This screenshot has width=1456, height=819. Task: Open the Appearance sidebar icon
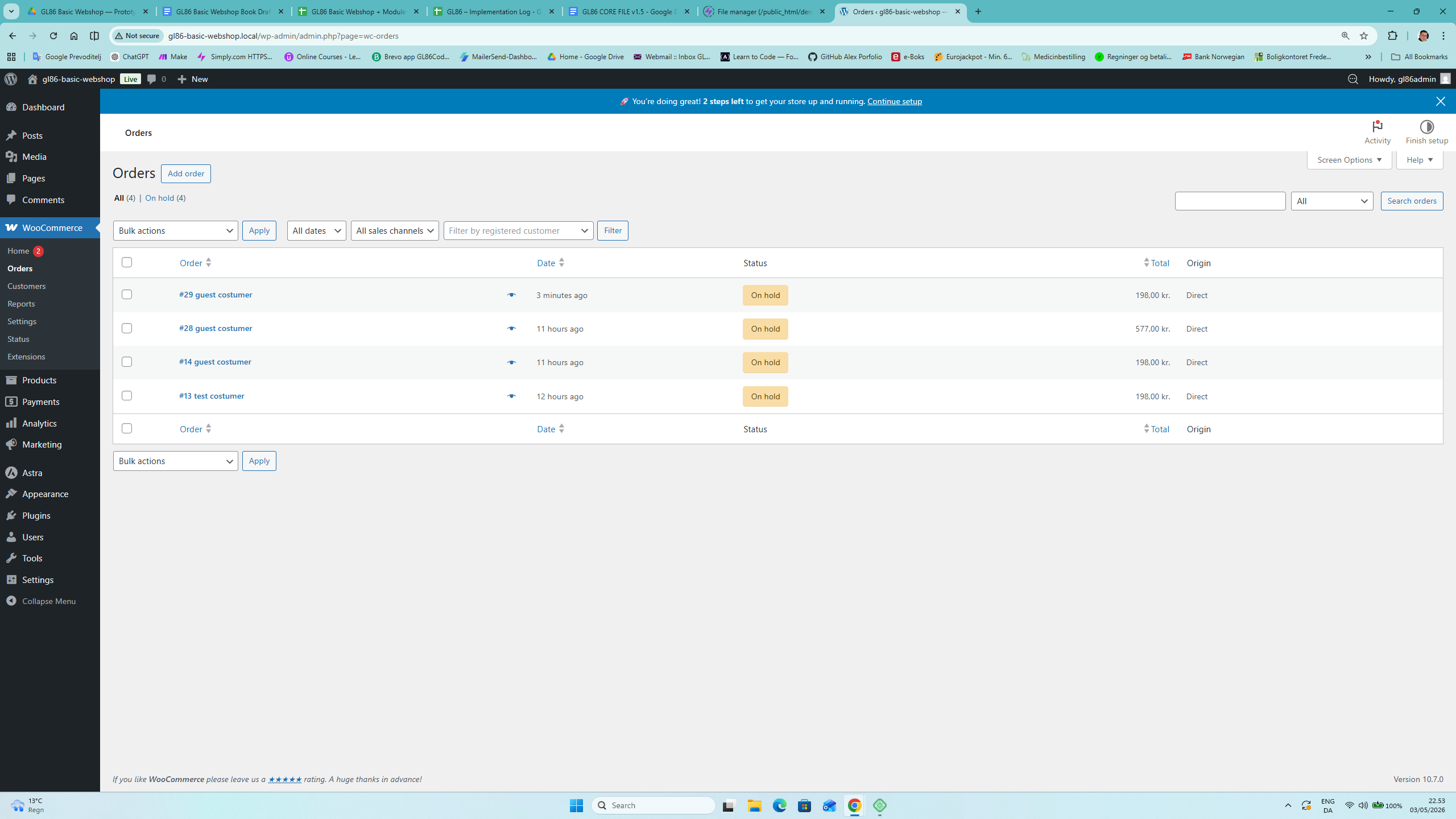11,494
